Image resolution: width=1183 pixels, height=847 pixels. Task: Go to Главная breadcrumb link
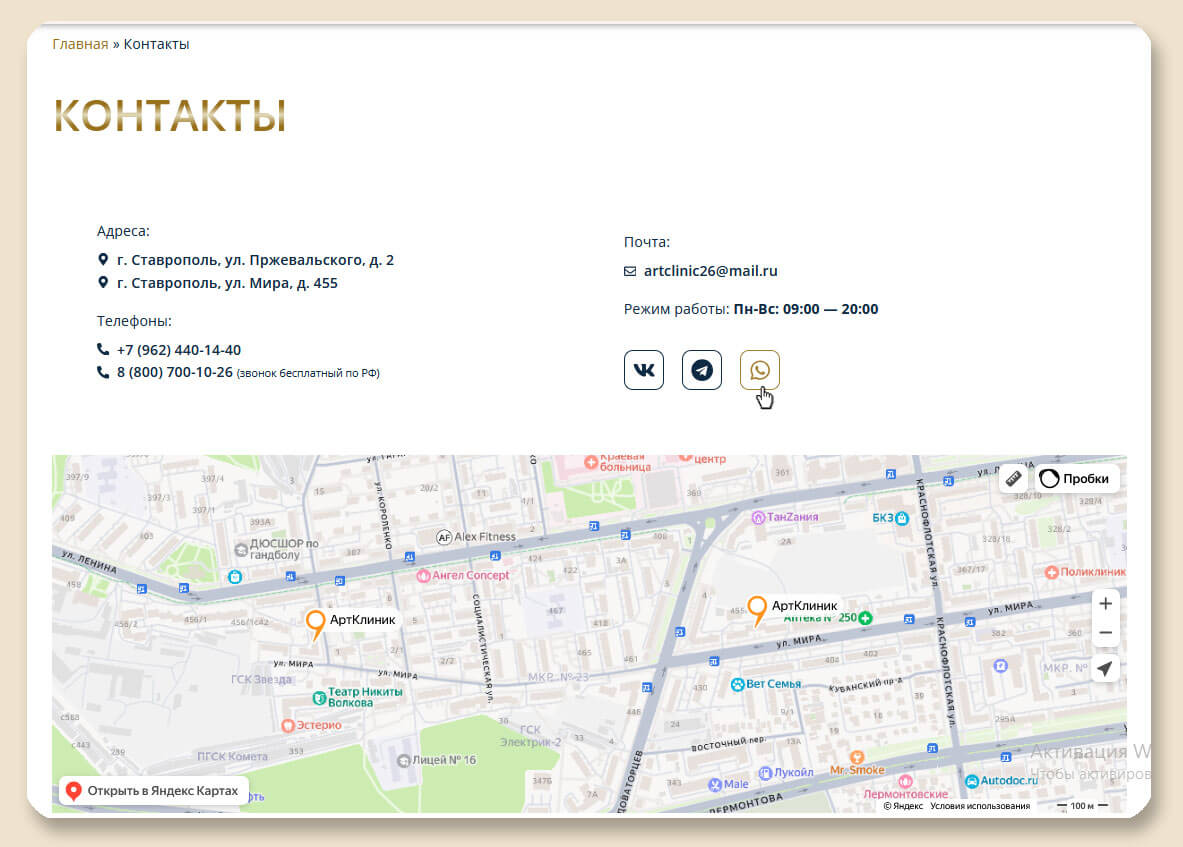(x=80, y=44)
